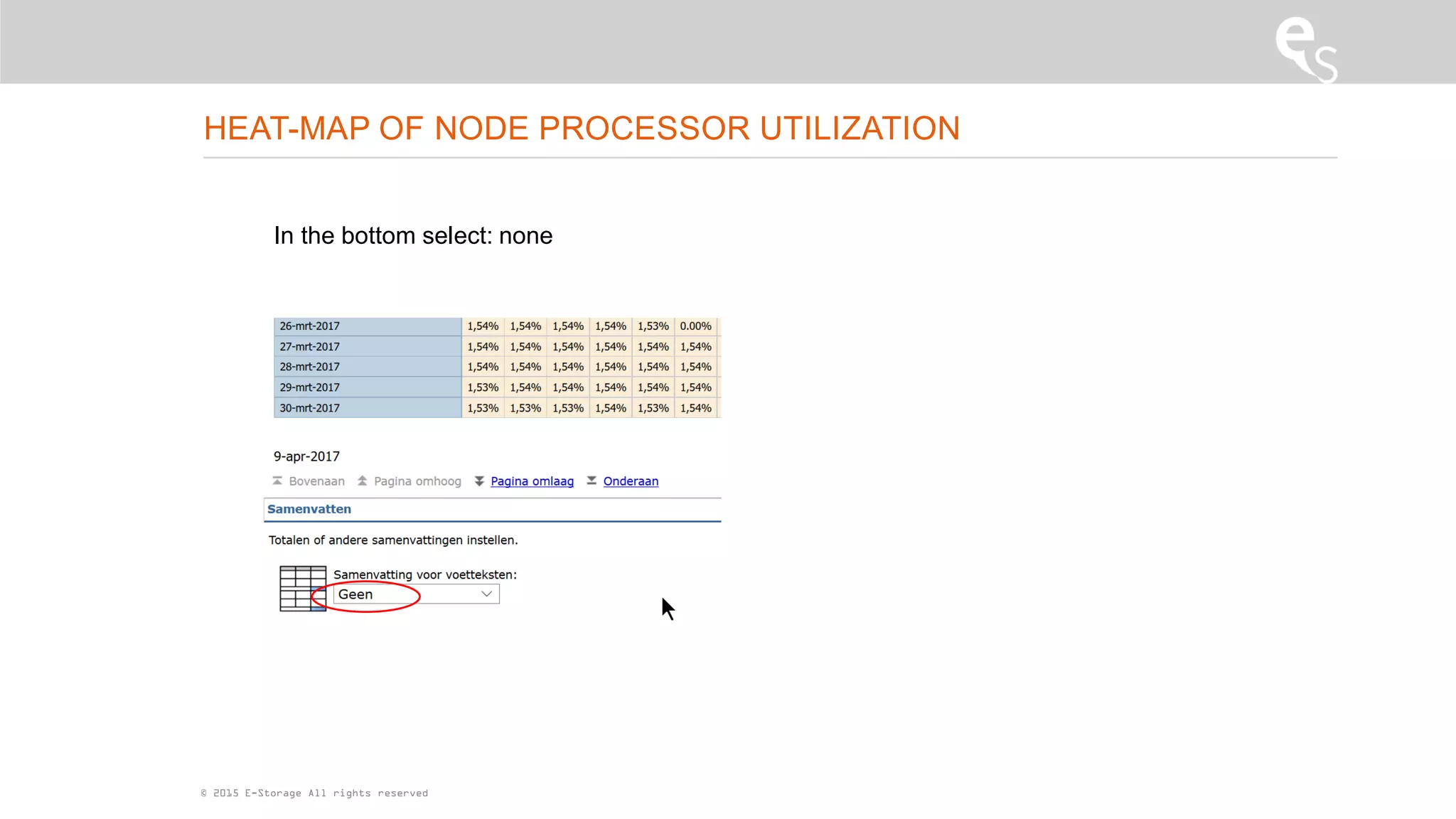
Task: Follow the Onderaan text link
Action: (x=631, y=481)
